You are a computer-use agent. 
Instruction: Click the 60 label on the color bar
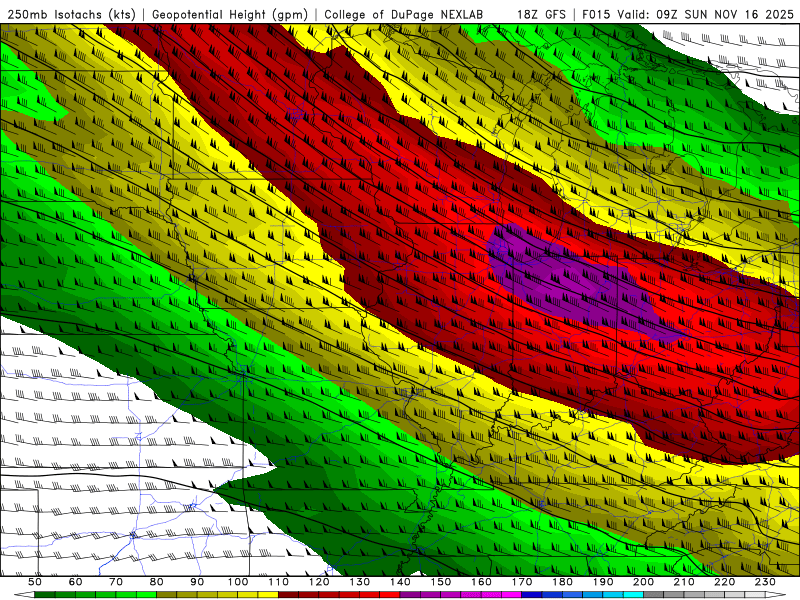(x=76, y=582)
